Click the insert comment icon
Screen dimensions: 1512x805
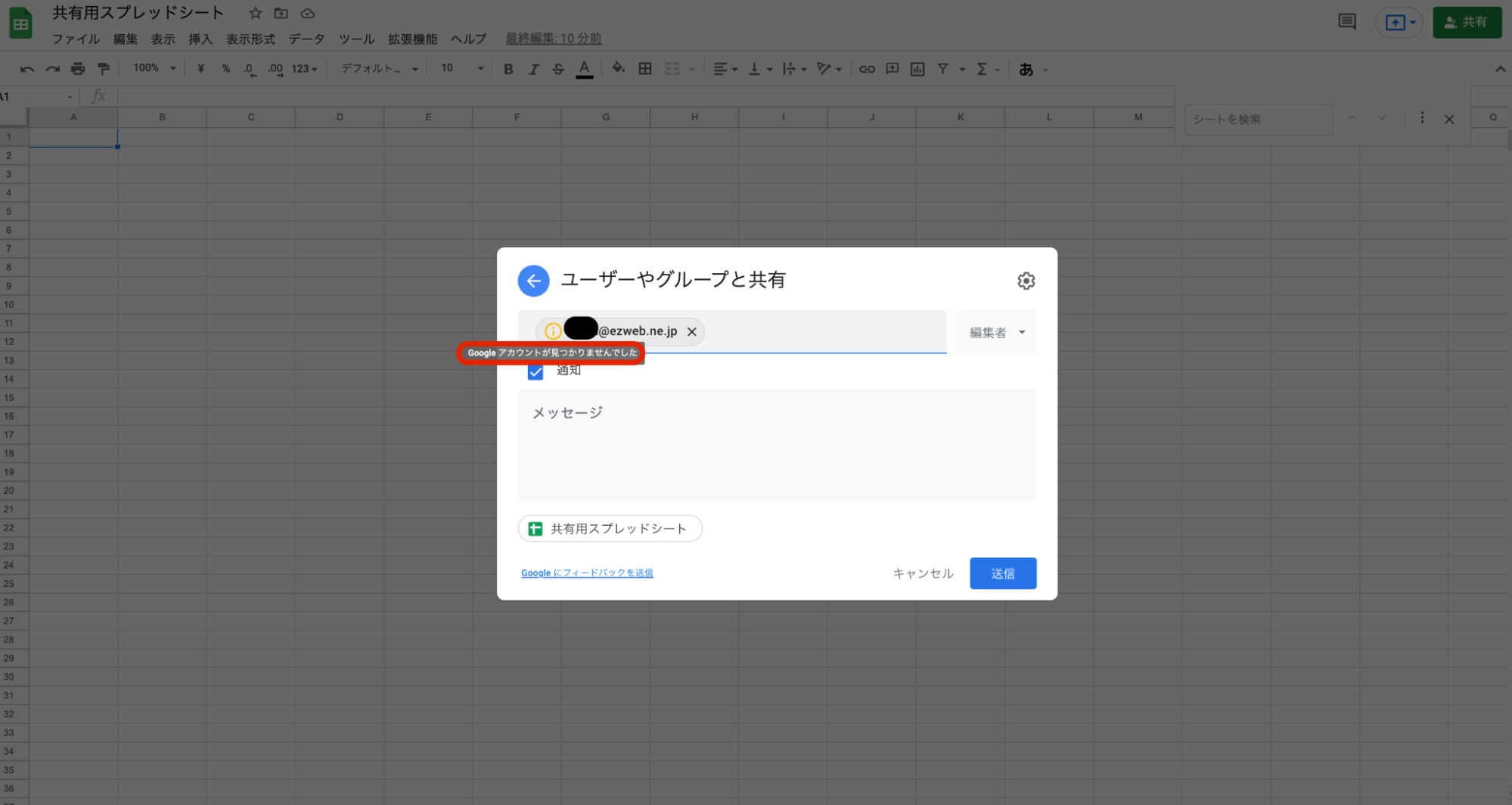(893, 69)
